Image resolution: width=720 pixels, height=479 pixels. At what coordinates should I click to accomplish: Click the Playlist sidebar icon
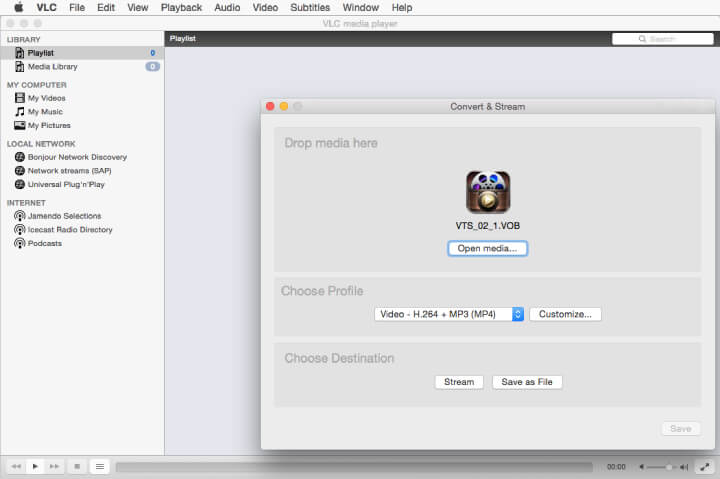[20, 53]
